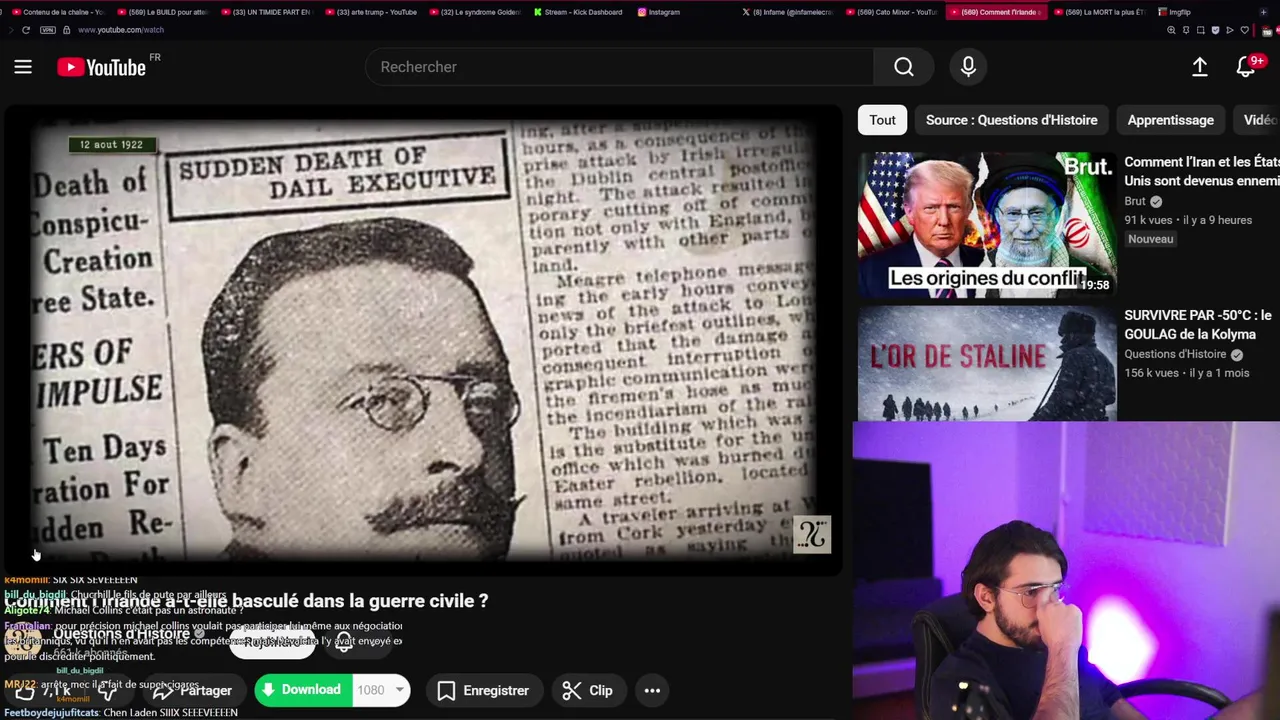Open the 1080 quality dropdown
Screen dimensions: 1280x720
[382, 690]
